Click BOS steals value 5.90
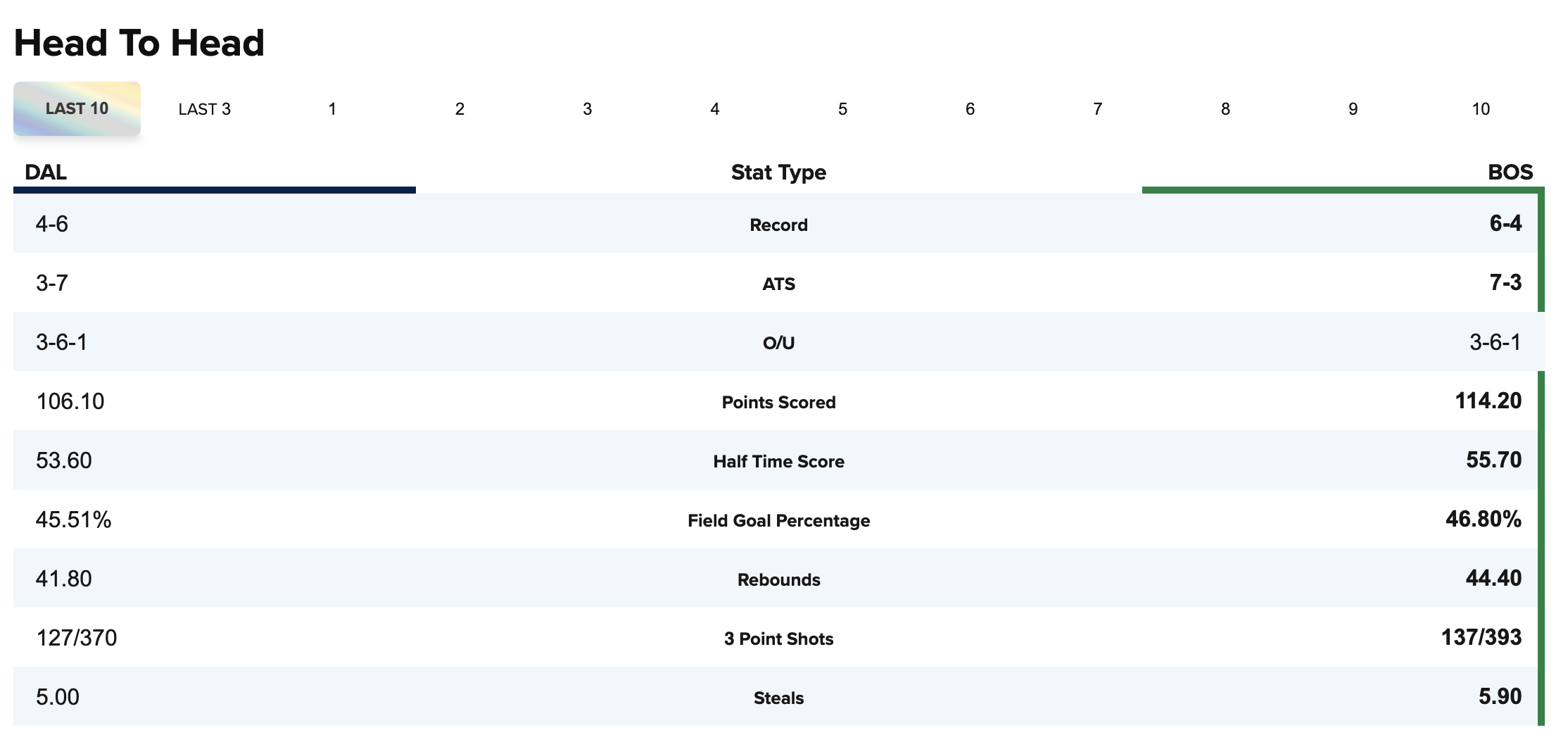1568x742 pixels. (x=1500, y=697)
